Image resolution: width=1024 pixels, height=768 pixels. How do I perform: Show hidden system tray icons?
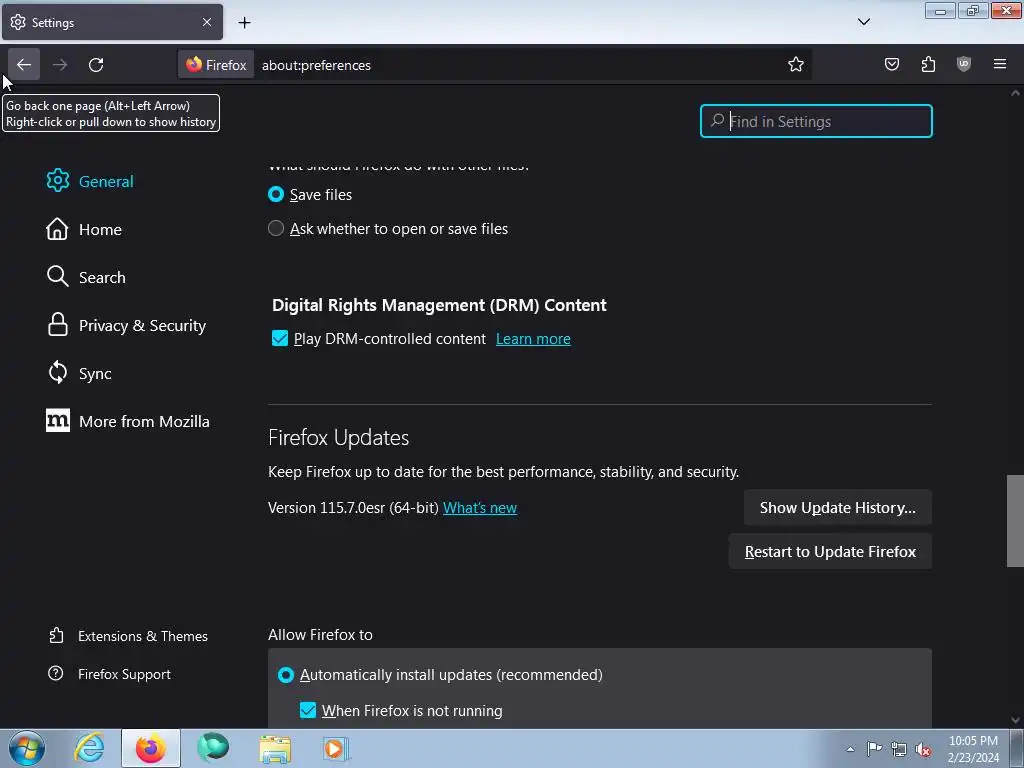point(850,749)
